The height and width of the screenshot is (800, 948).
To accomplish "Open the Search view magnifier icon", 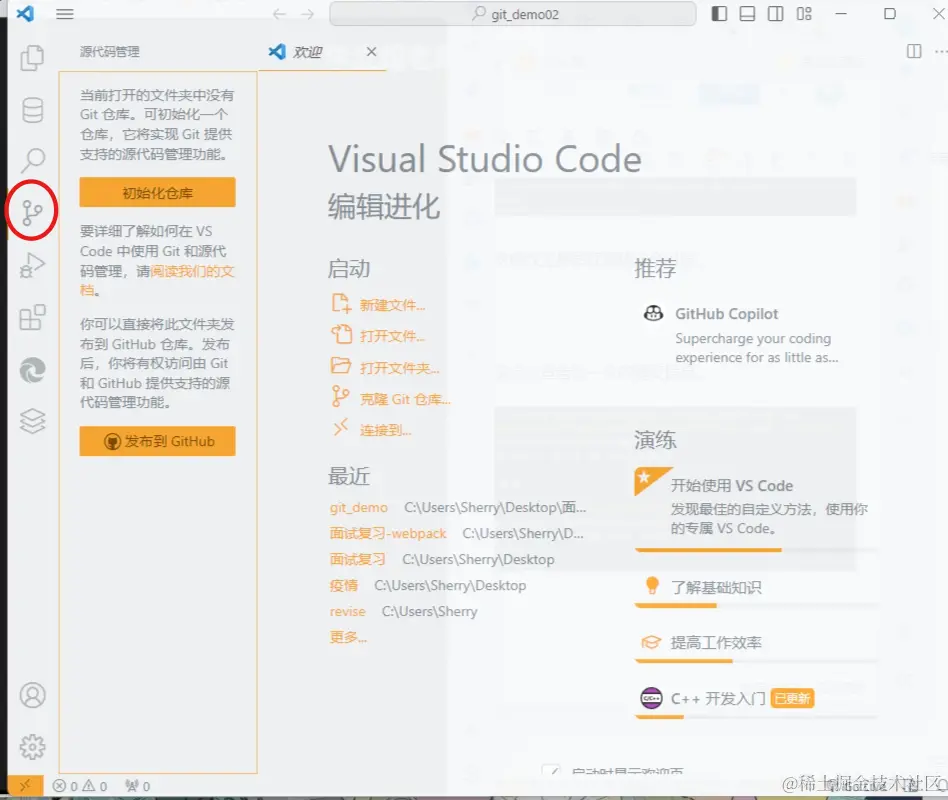I will (33, 160).
